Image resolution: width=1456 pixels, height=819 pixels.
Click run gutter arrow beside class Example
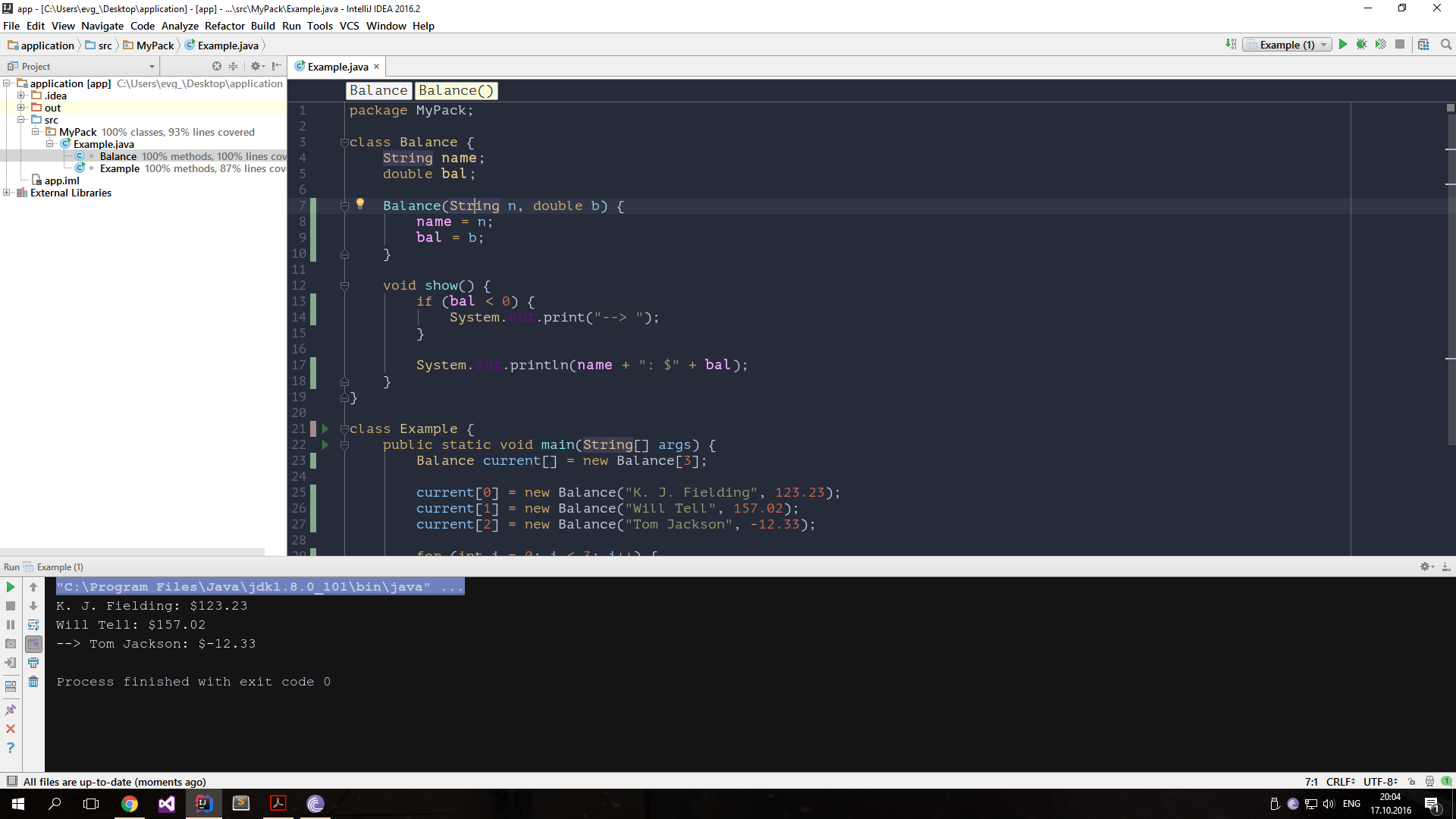[x=325, y=429]
